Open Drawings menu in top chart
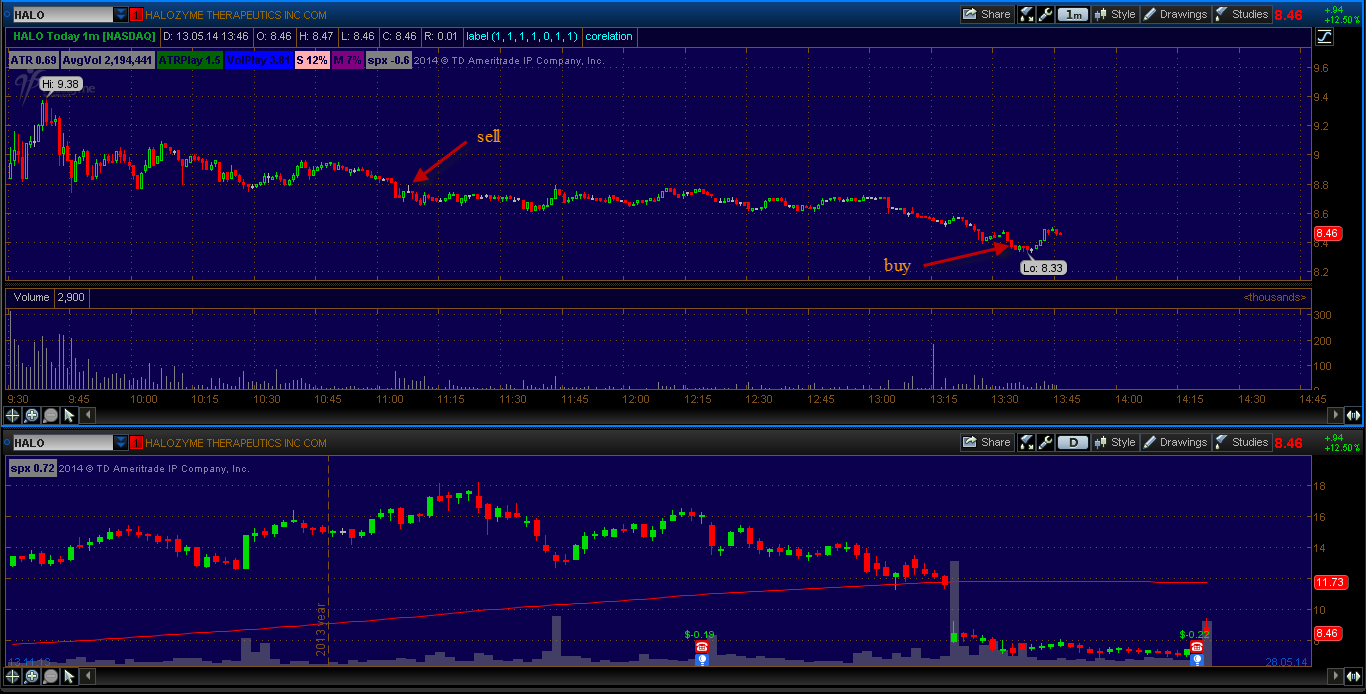 pyautogui.click(x=1175, y=14)
